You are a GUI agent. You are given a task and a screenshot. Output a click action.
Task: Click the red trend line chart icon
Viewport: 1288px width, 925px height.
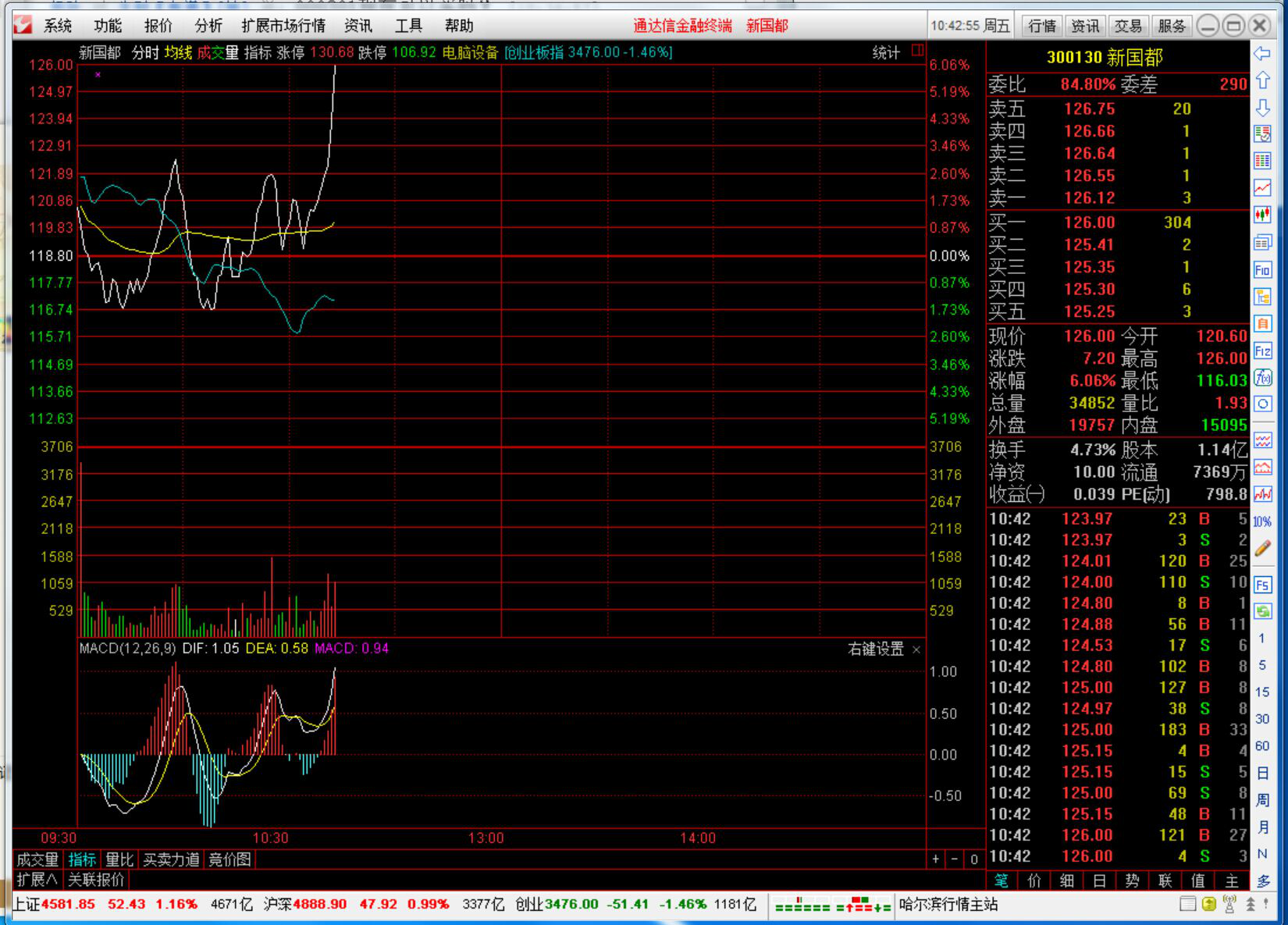pyautogui.click(x=1262, y=188)
